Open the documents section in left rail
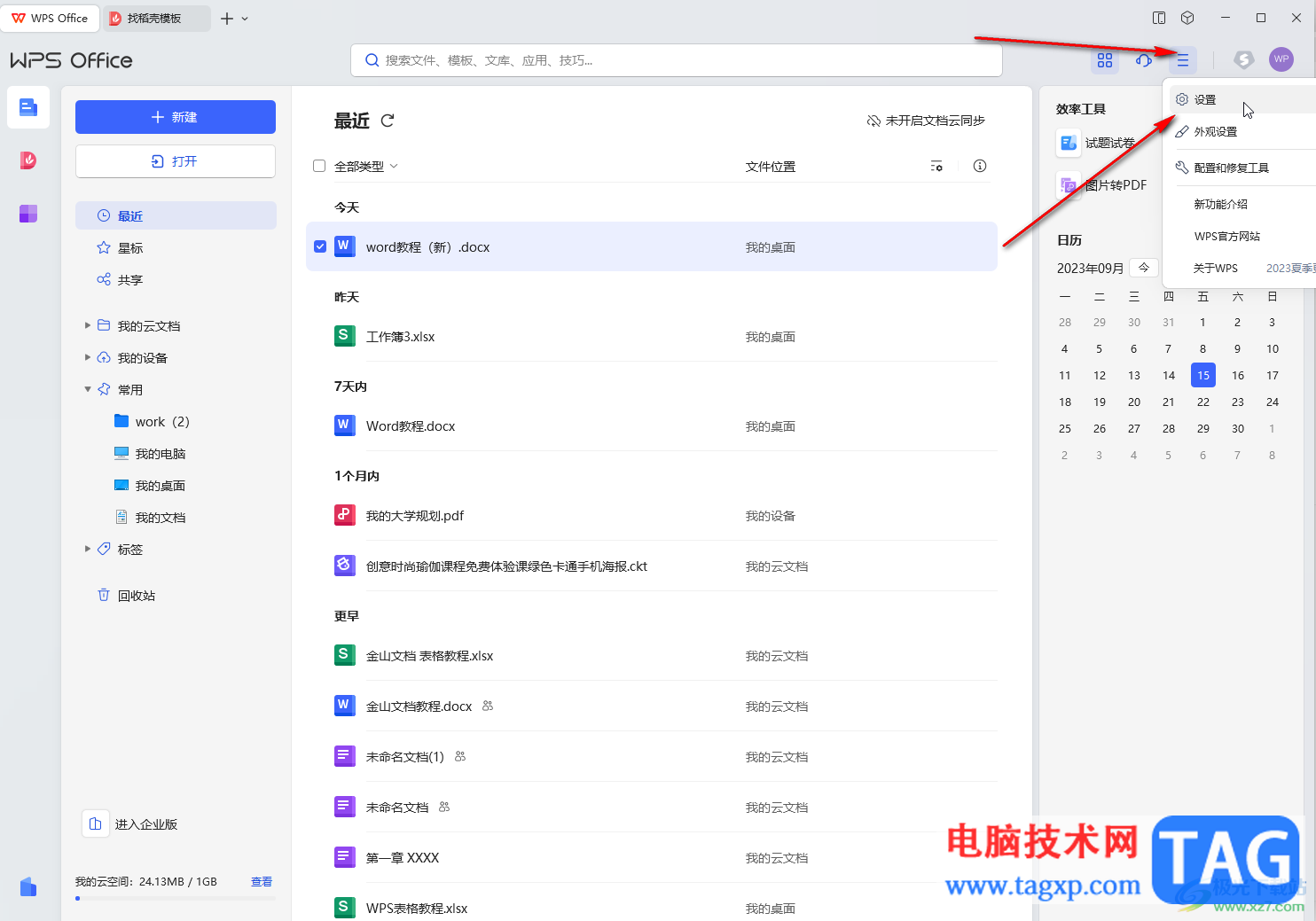Image resolution: width=1316 pixels, height=921 pixels. coord(28,108)
